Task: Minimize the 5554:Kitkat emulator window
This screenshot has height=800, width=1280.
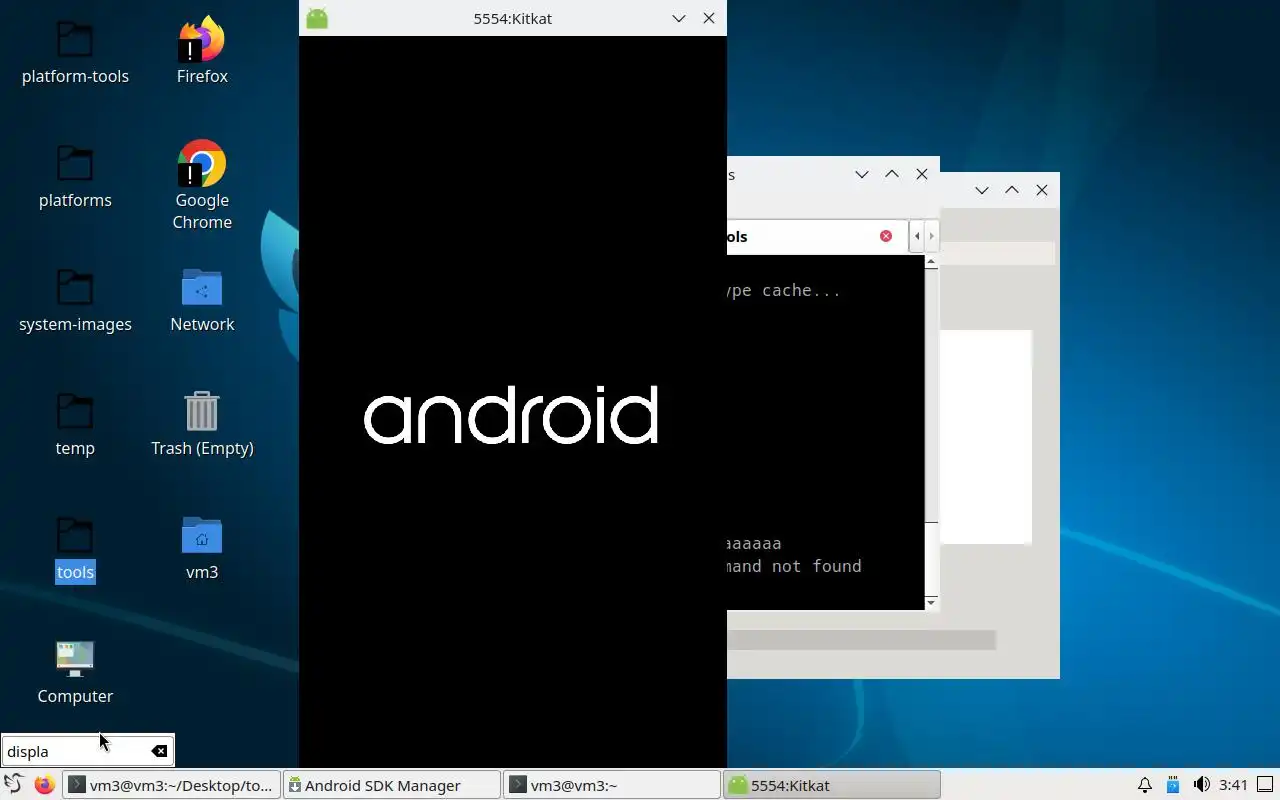Action: coord(679,18)
